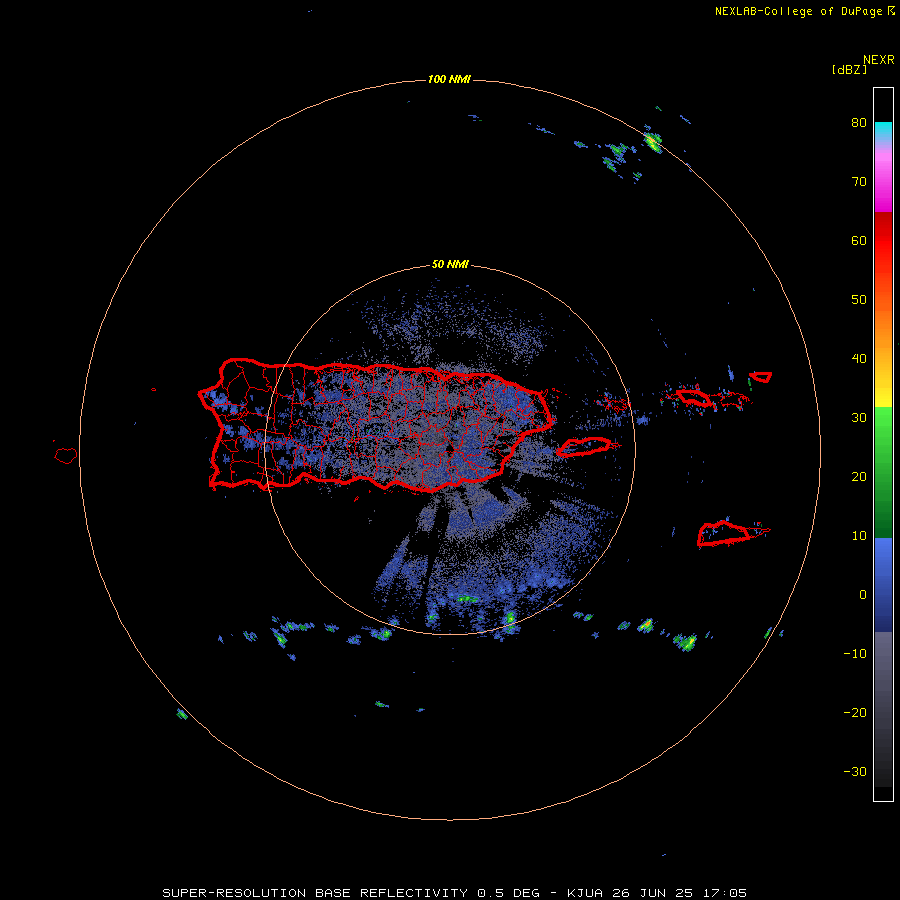Click the Super-Resolution Base Reflectivity caption
The image size is (900, 900).
(x=455, y=893)
